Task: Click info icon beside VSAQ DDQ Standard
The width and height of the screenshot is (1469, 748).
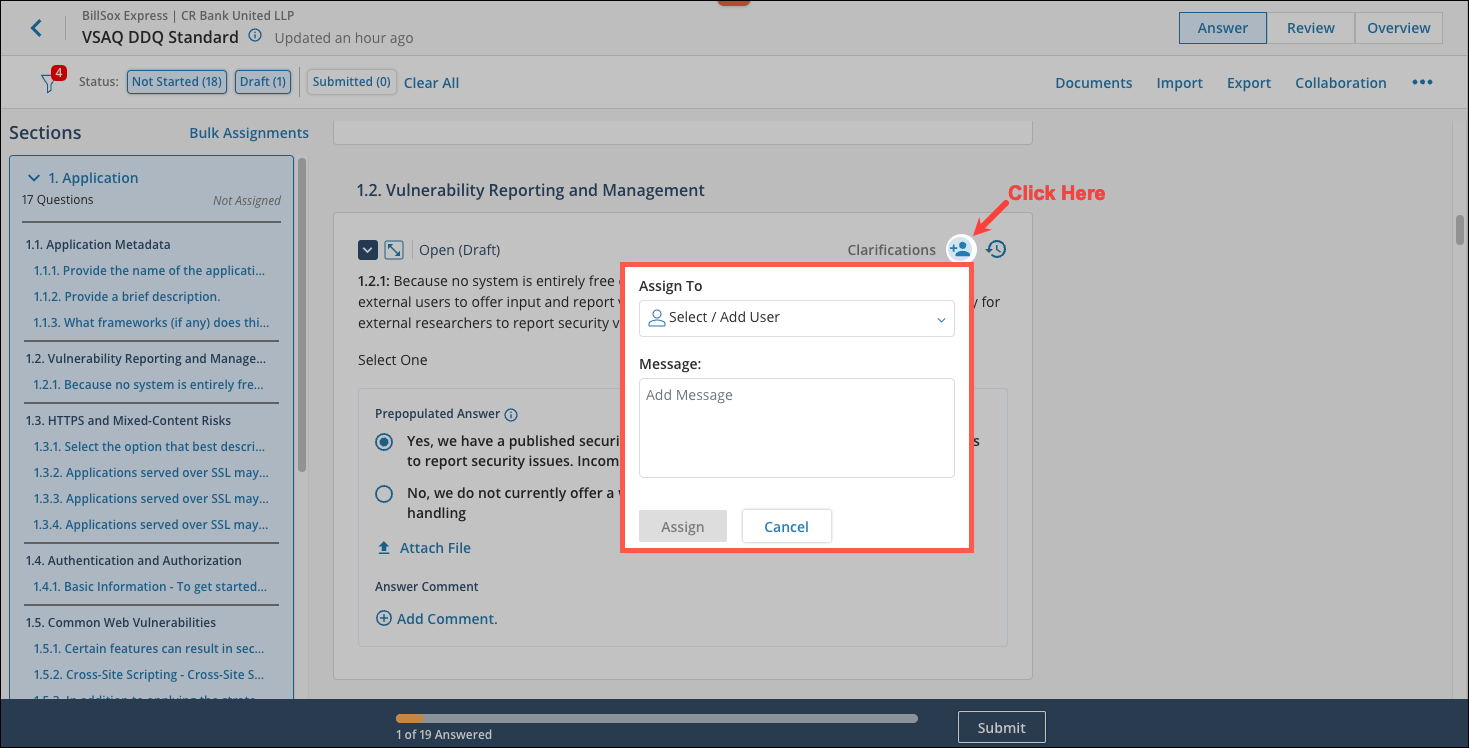Action: [x=255, y=37]
